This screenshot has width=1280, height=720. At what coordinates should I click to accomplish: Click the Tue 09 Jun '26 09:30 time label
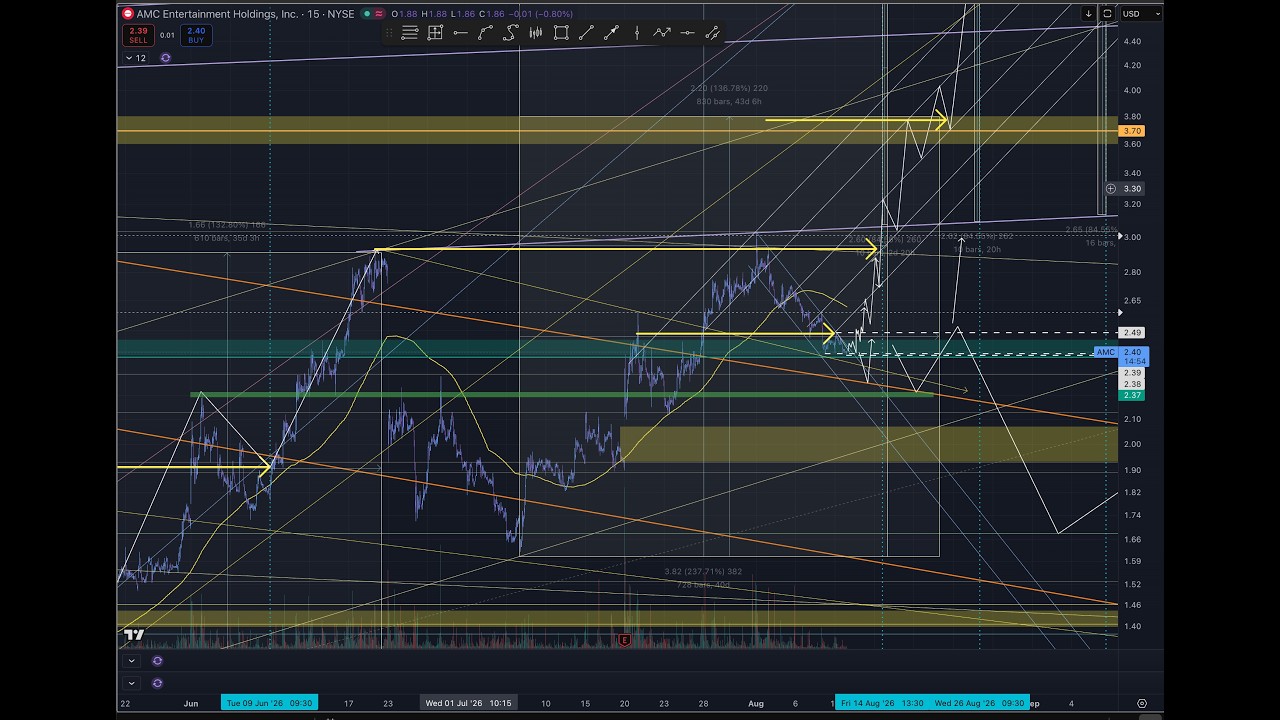coord(269,703)
